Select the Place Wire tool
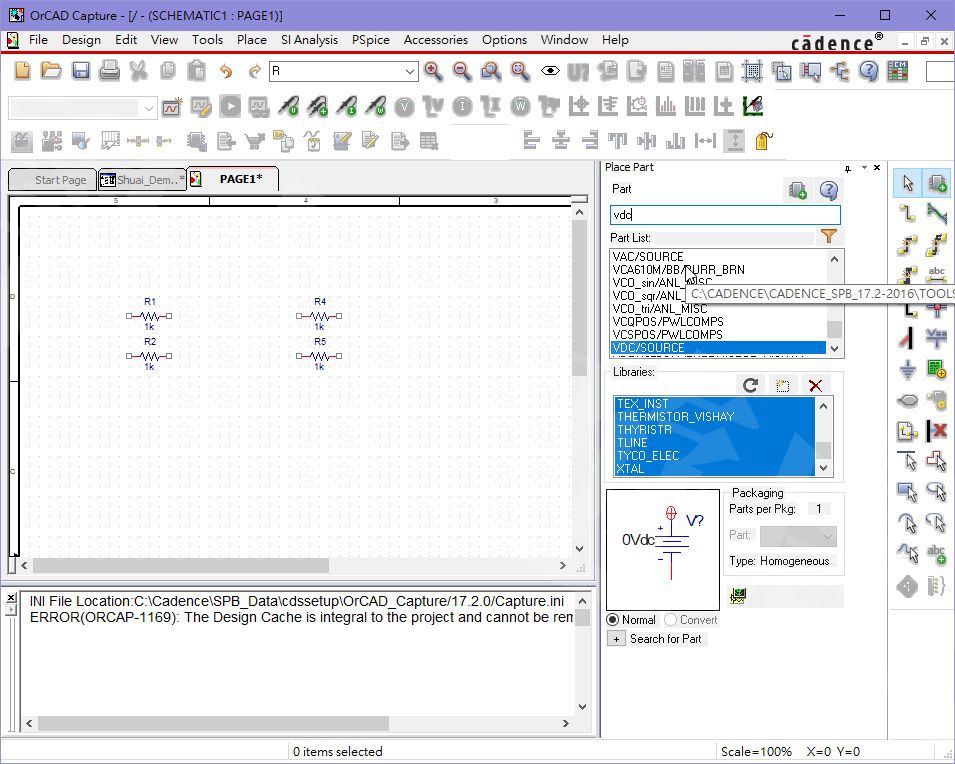This screenshot has width=955, height=764. tap(907, 213)
